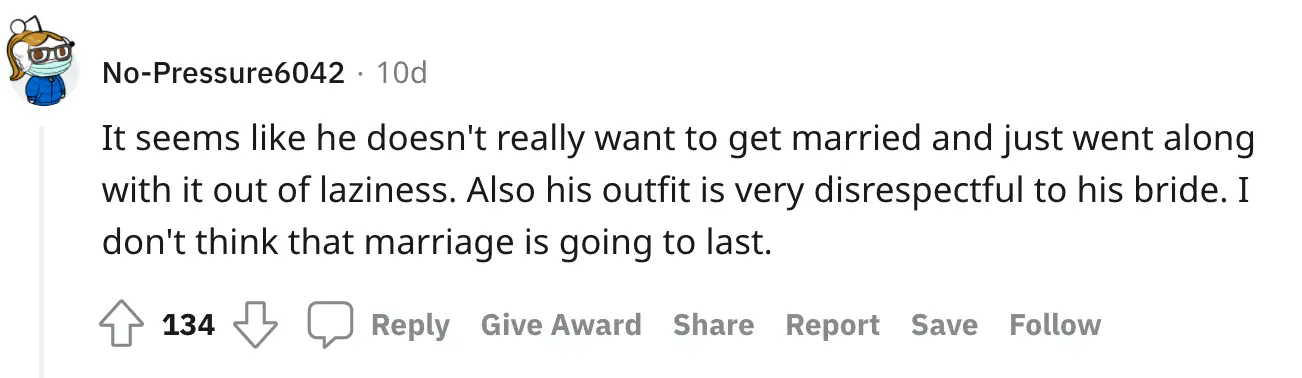This screenshot has width=1302, height=378.
Task: Follow this comment thread
Action: 1055,325
